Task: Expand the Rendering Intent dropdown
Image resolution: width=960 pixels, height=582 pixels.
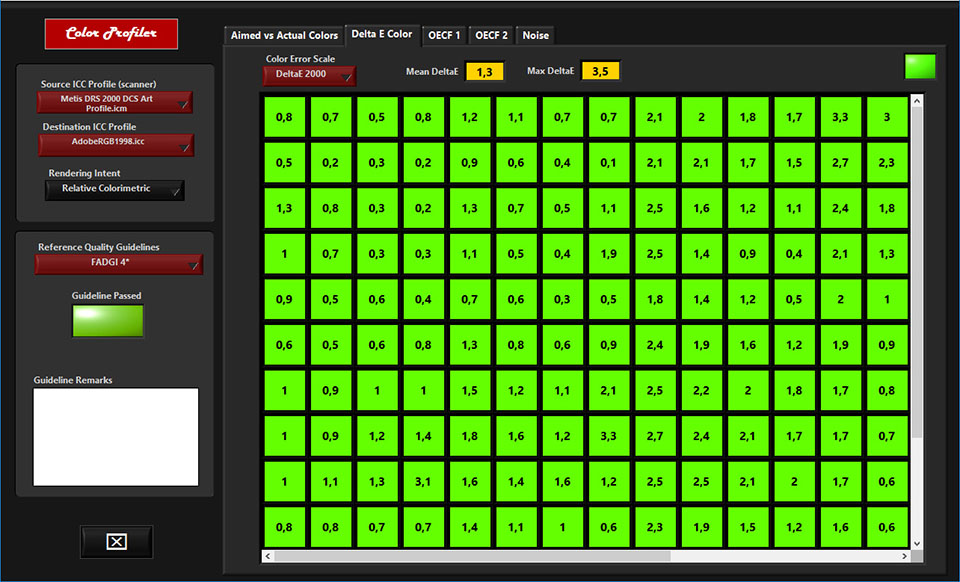Action: point(114,190)
